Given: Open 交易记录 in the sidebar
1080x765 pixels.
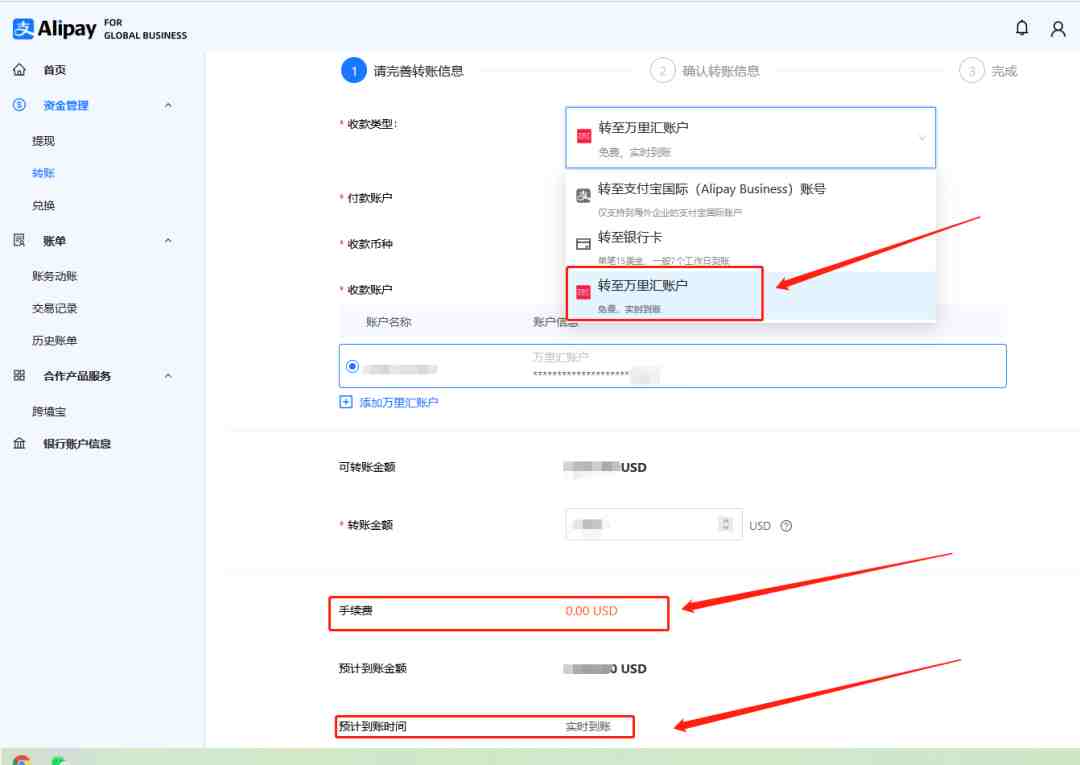Looking at the screenshot, I should (x=54, y=308).
